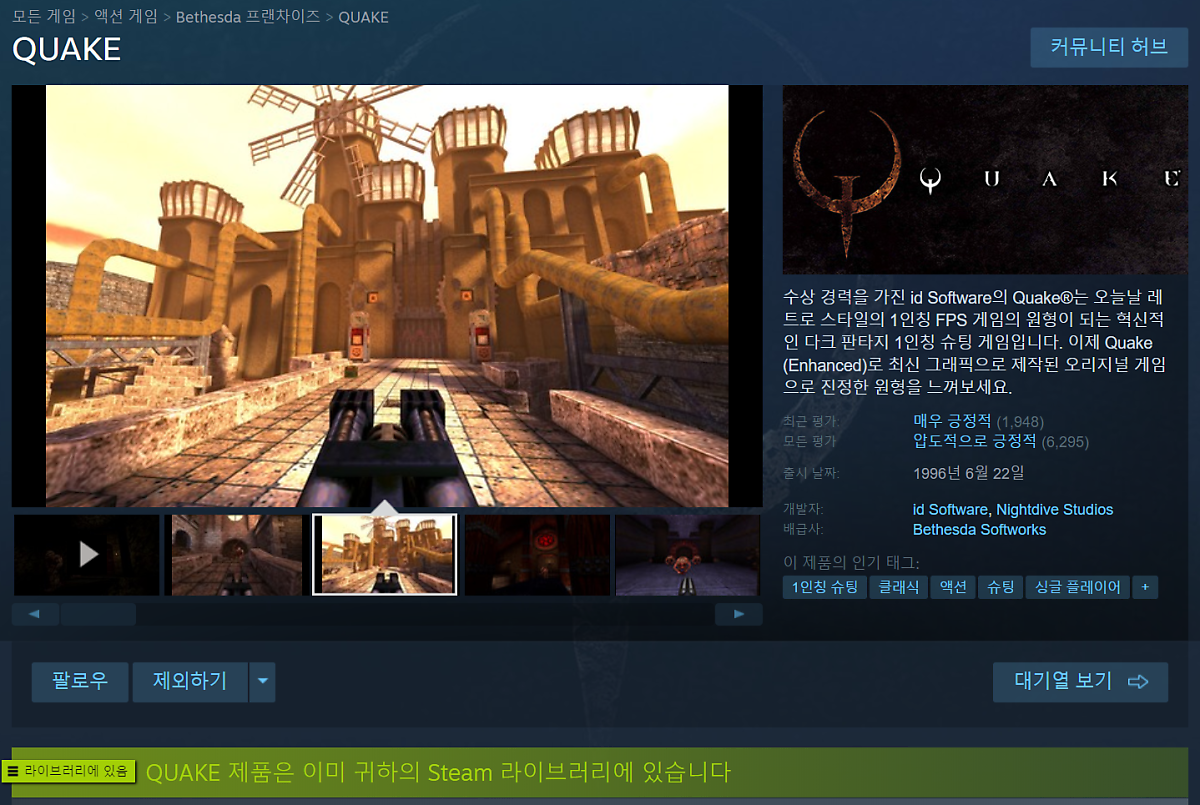The width and height of the screenshot is (1200, 805).
Task: Select the 싱글 플레이어 tag
Action: click(x=1078, y=587)
